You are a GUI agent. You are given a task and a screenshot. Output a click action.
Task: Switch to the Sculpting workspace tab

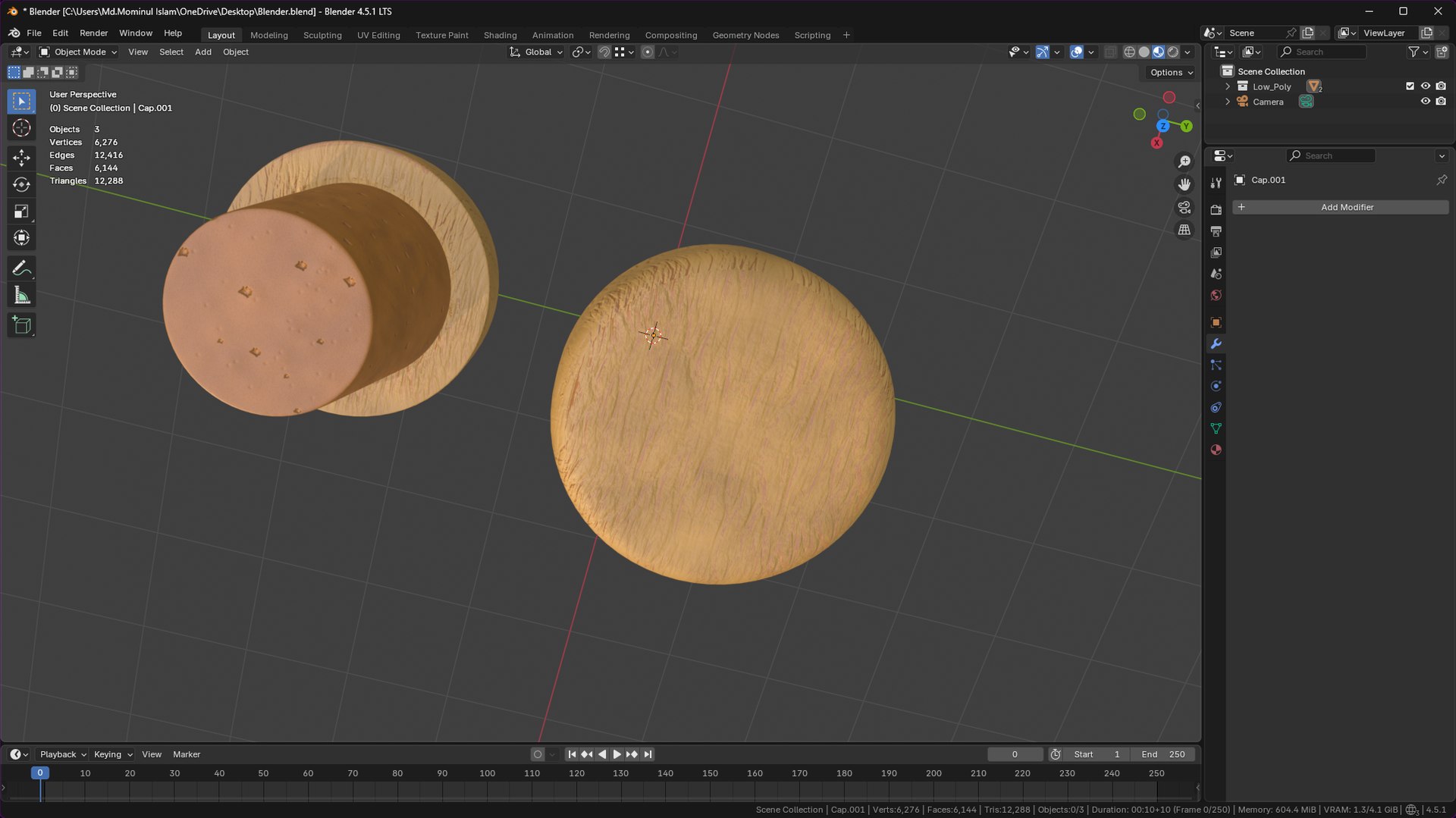click(322, 35)
